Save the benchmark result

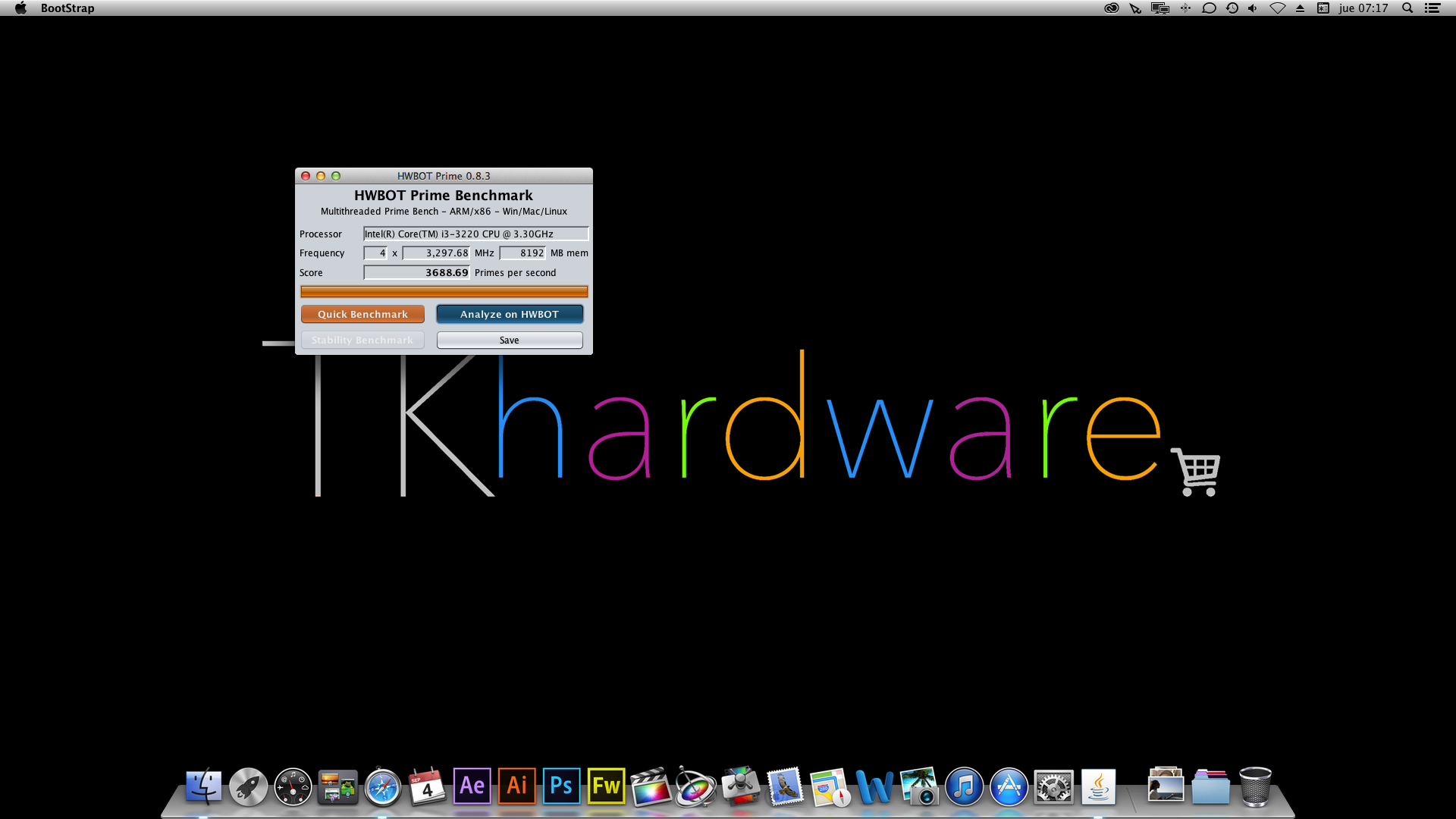(x=510, y=340)
